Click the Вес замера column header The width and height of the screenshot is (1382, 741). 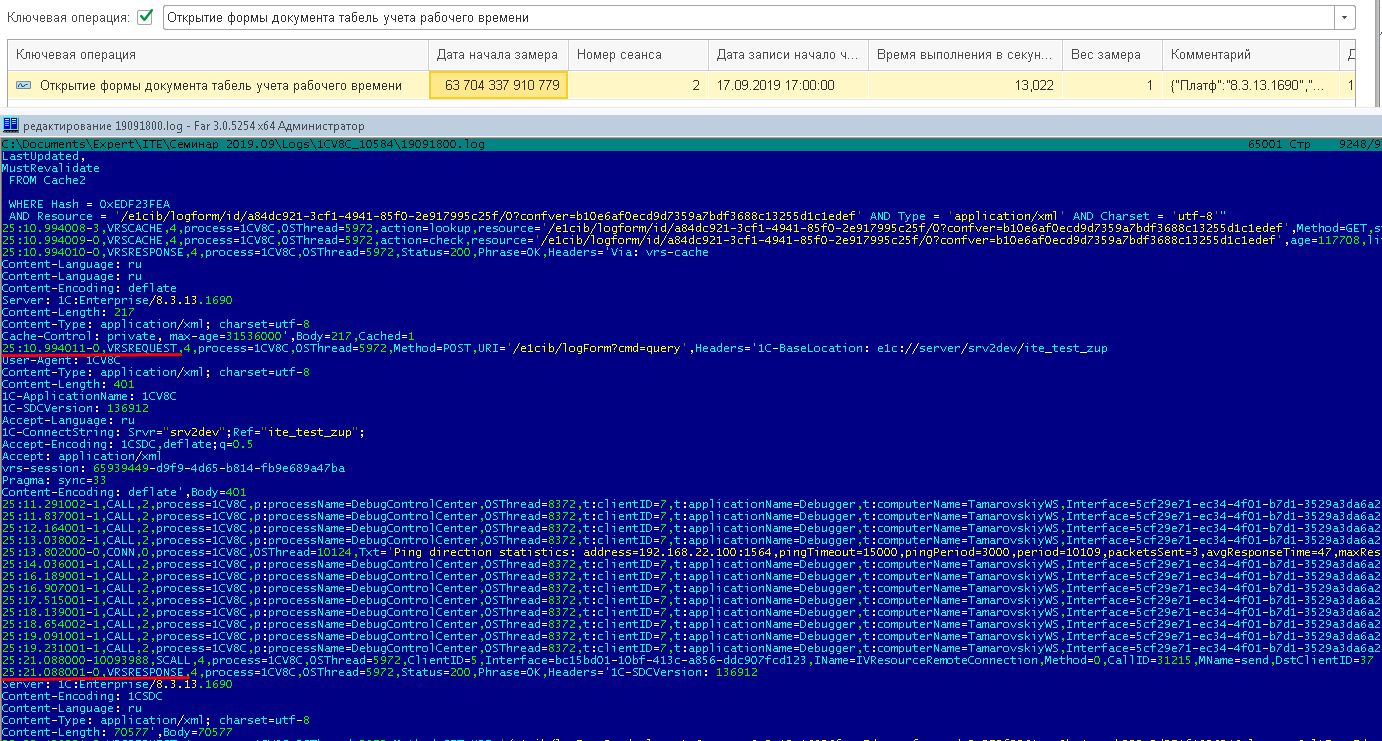coord(1110,55)
